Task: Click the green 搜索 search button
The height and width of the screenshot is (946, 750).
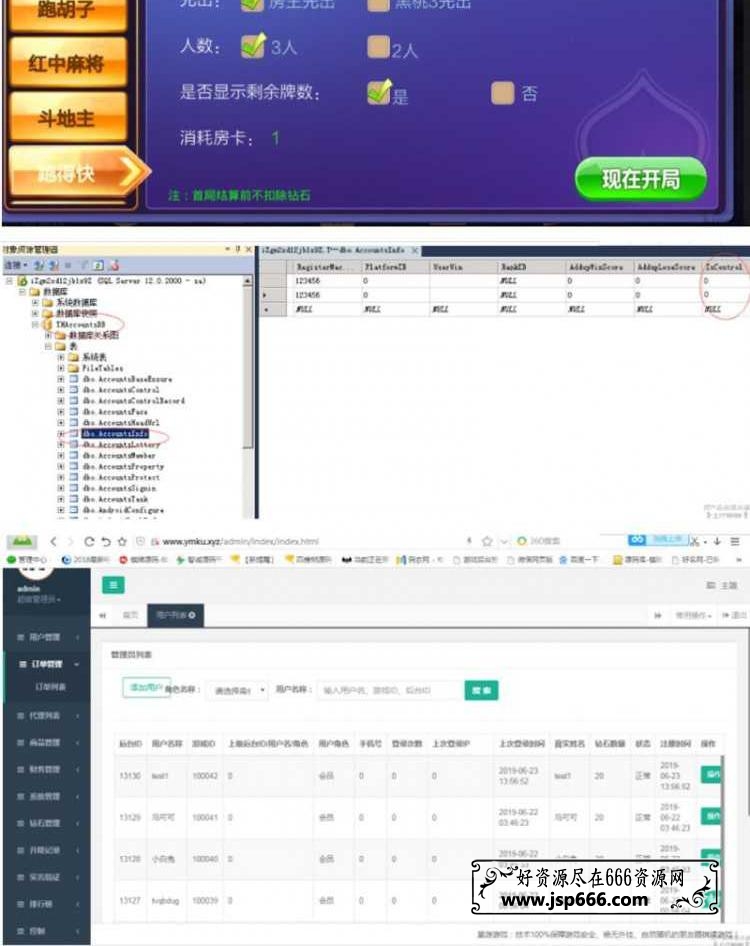Action: 481,690
